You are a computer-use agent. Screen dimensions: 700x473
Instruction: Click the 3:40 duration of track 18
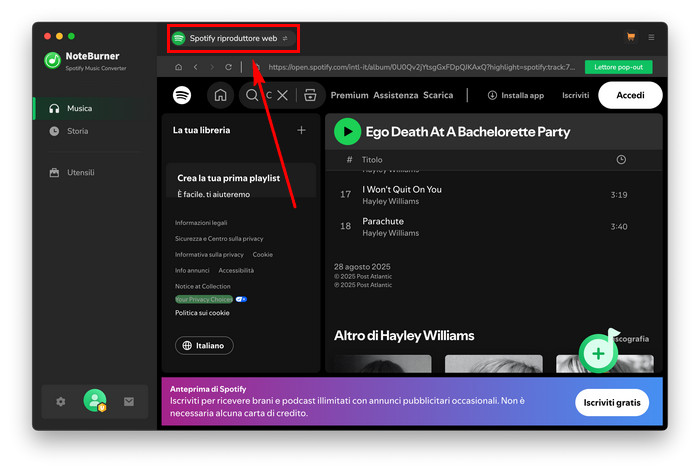(x=619, y=227)
